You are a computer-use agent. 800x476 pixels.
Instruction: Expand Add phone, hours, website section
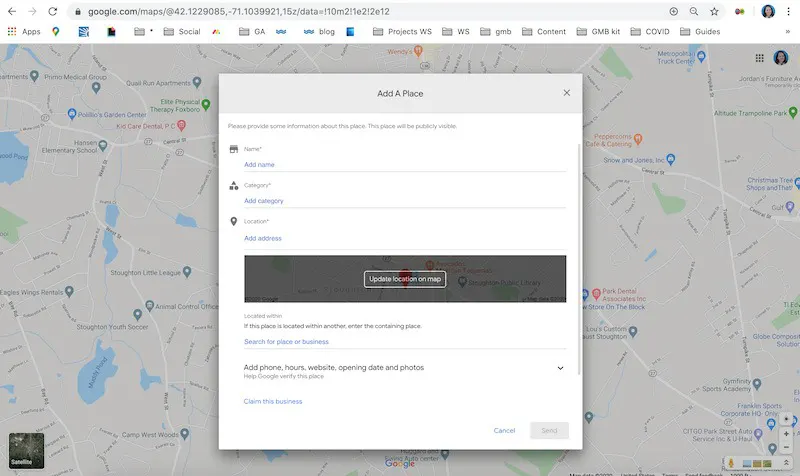click(560, 368)
